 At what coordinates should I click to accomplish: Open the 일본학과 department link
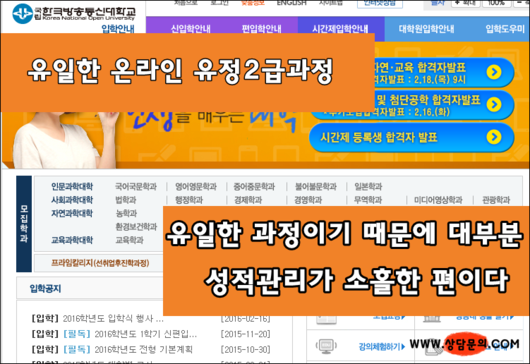click(x=368, y=187)
